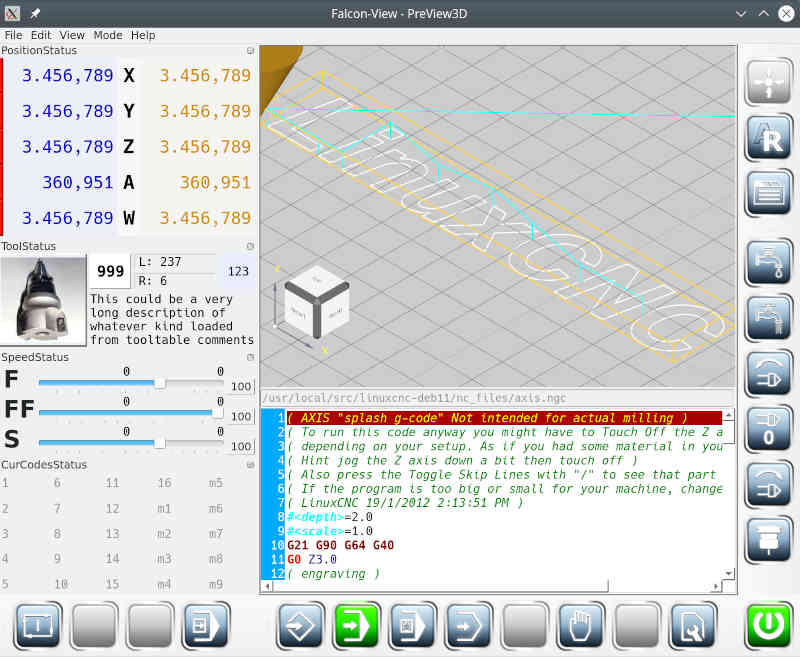Open the View menu
This screenshot has width=800, height=657.
pos(72,35)
